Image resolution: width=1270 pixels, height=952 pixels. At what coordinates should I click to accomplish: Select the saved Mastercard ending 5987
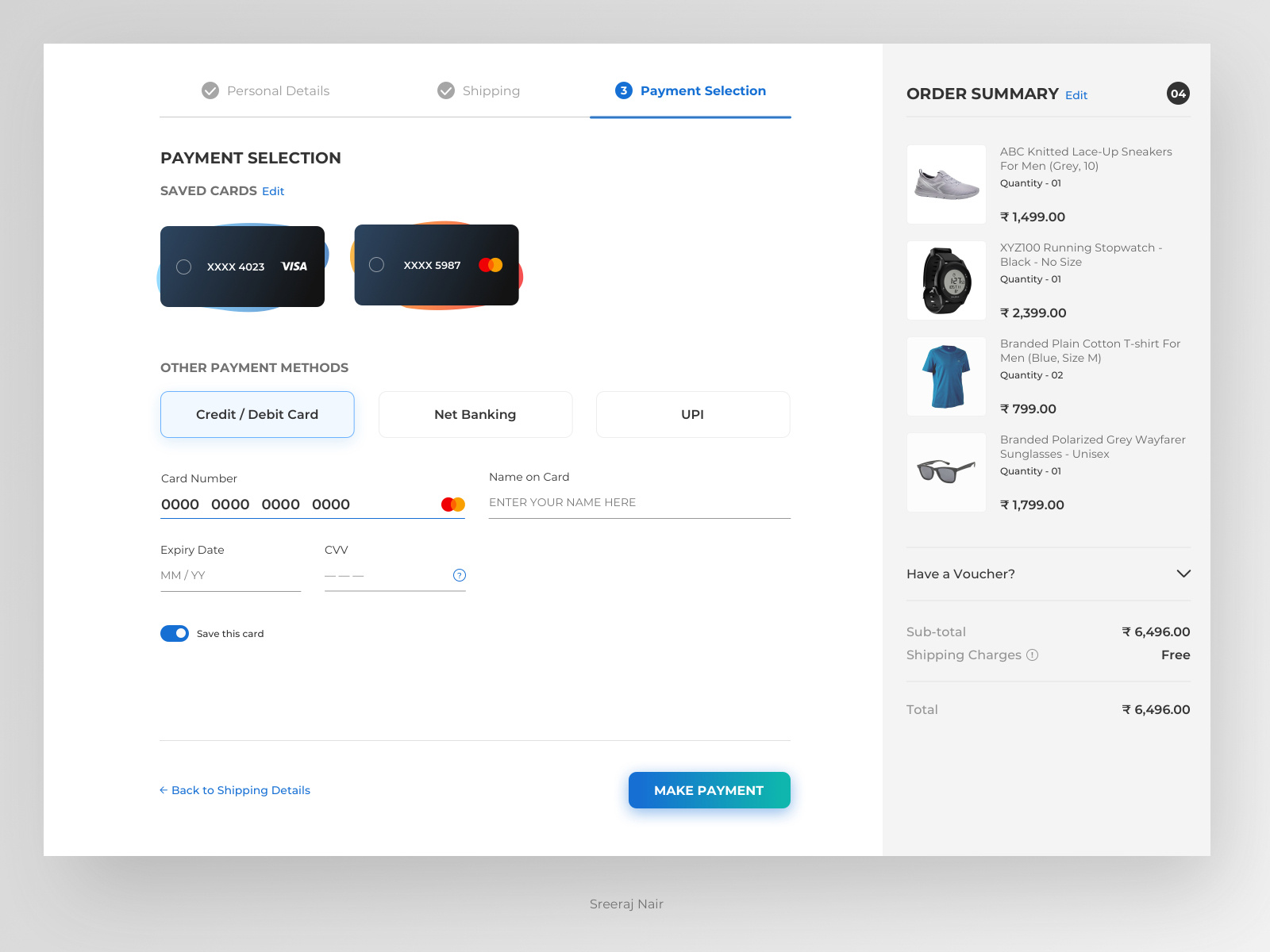pyautogui.click(x=376, y=264)
